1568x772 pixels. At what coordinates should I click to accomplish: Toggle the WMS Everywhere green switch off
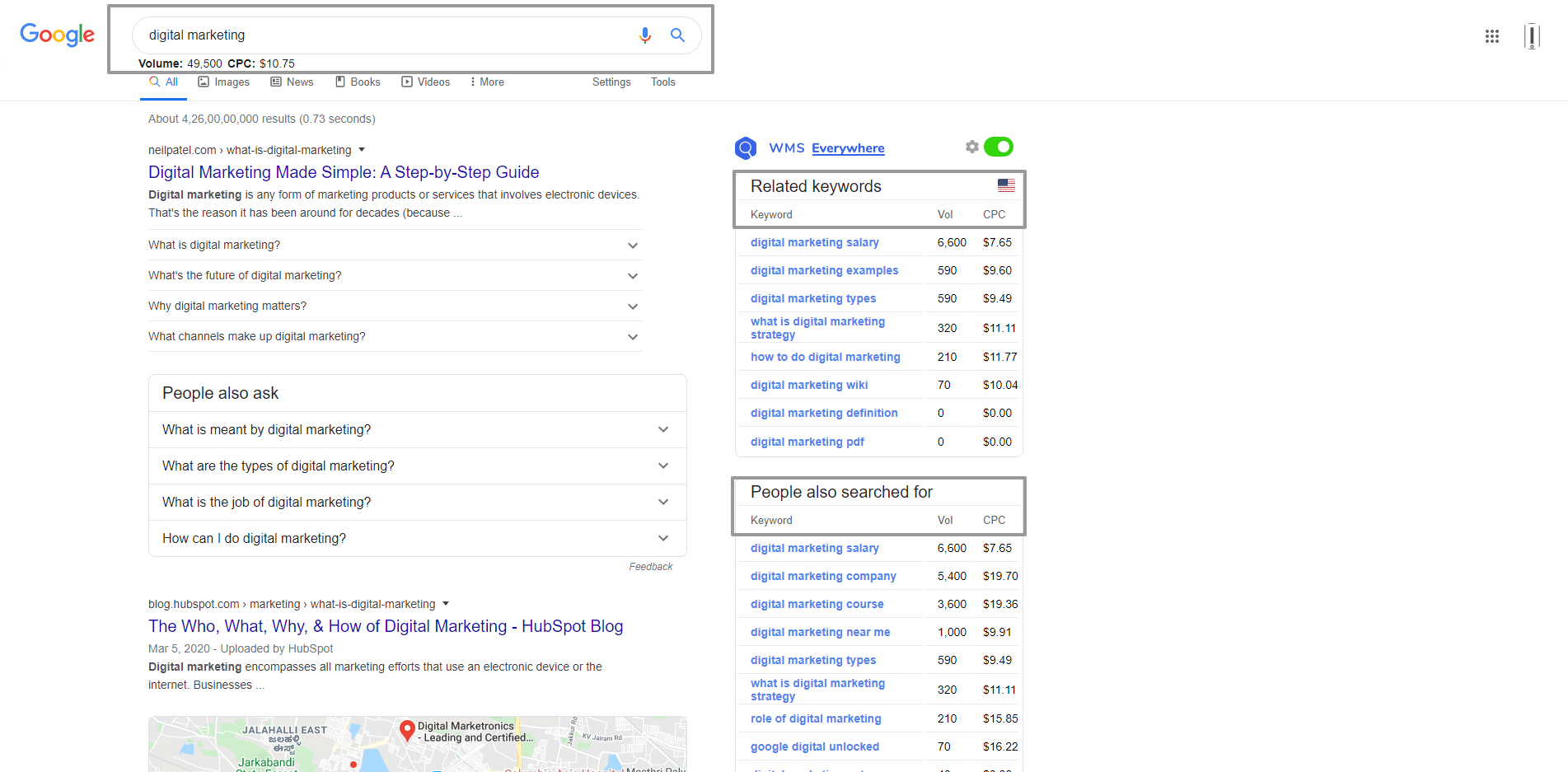999,147
